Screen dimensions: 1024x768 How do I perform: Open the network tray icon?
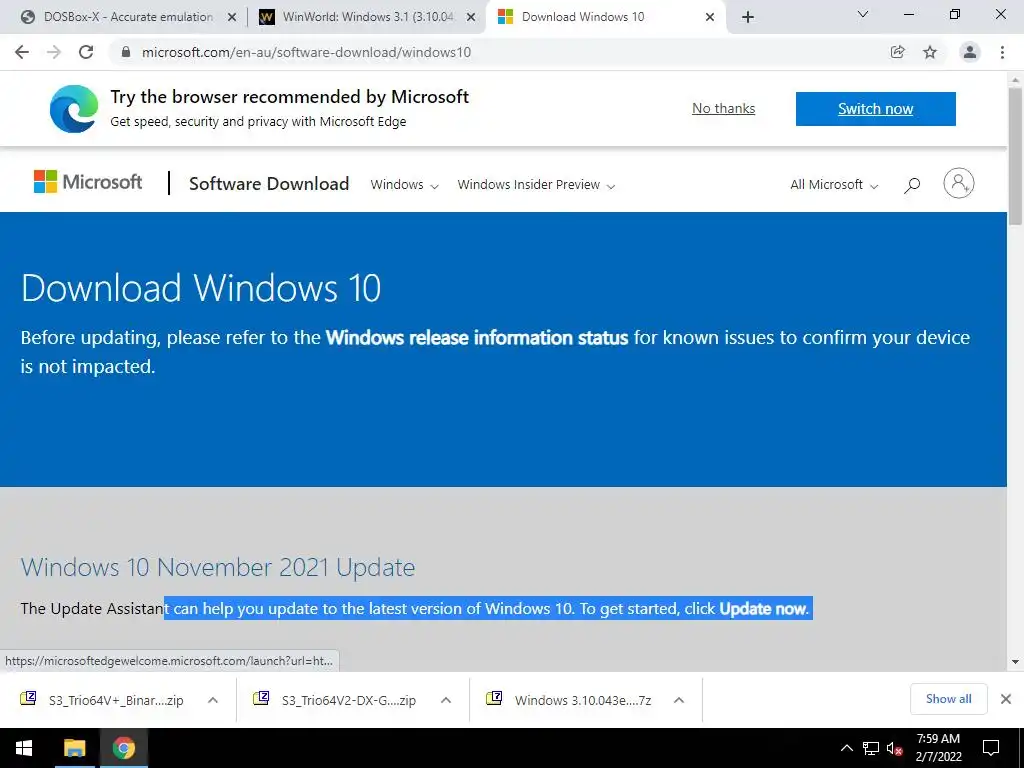pyautogui.click(x=871, y=748)
